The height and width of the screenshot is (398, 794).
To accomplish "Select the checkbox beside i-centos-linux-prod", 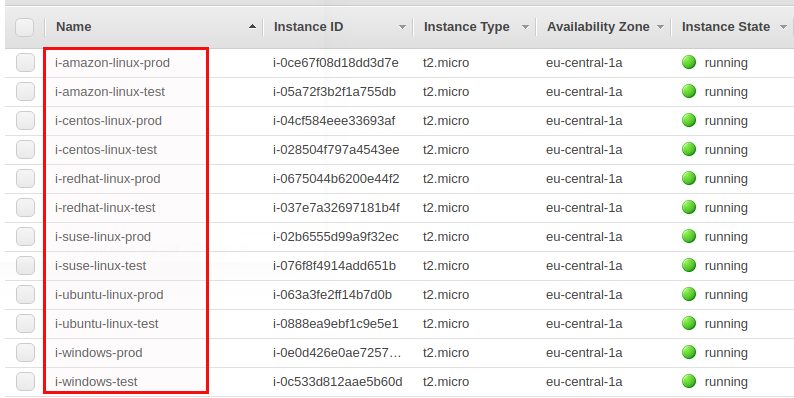I will [x=25, y=121].
